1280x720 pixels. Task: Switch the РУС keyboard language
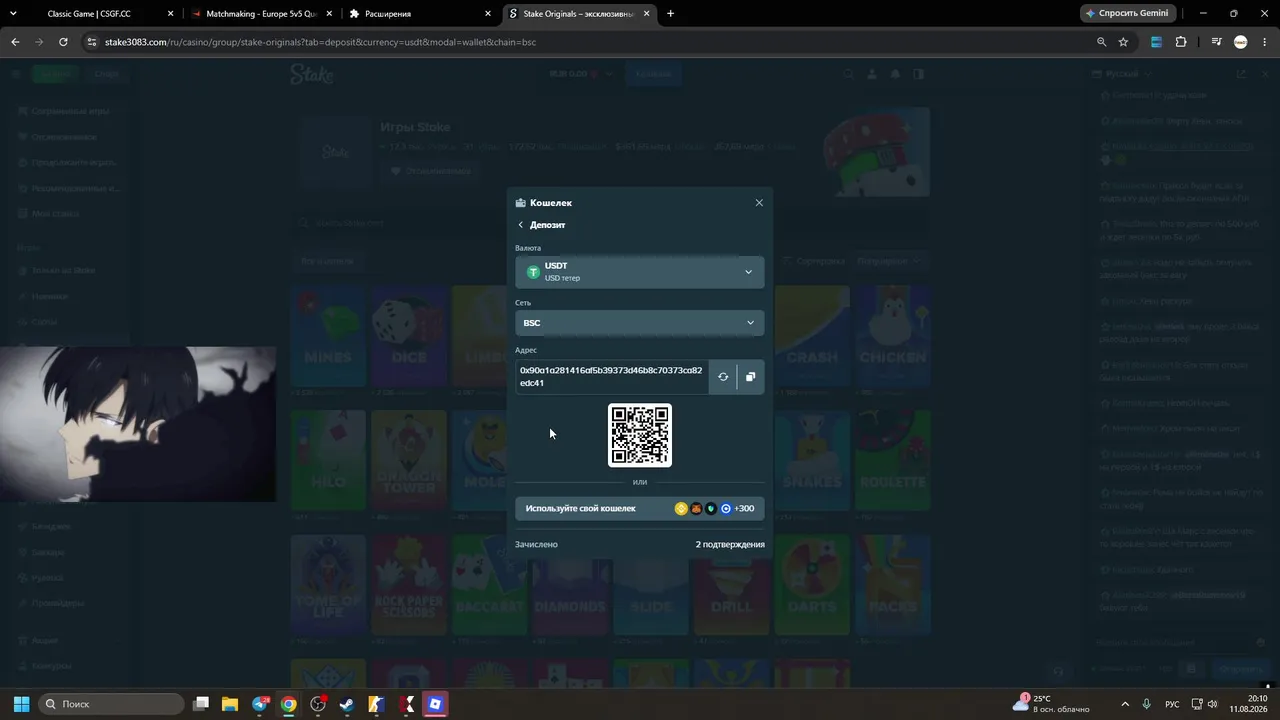click(1173, 704)
